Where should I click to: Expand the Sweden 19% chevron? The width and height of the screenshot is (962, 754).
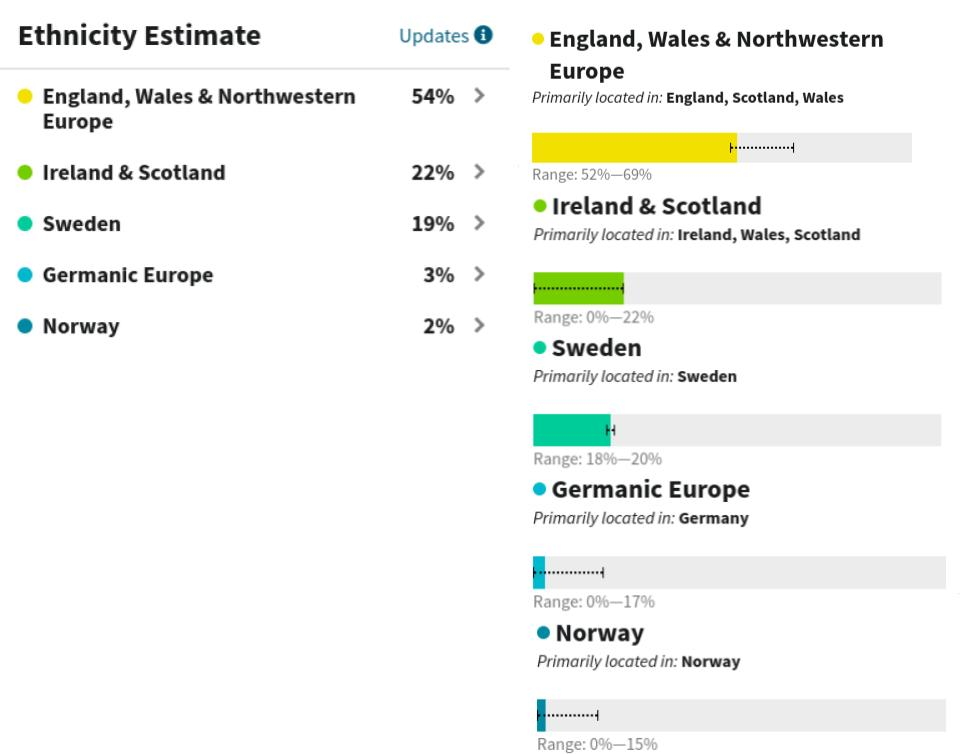(480, 223)
